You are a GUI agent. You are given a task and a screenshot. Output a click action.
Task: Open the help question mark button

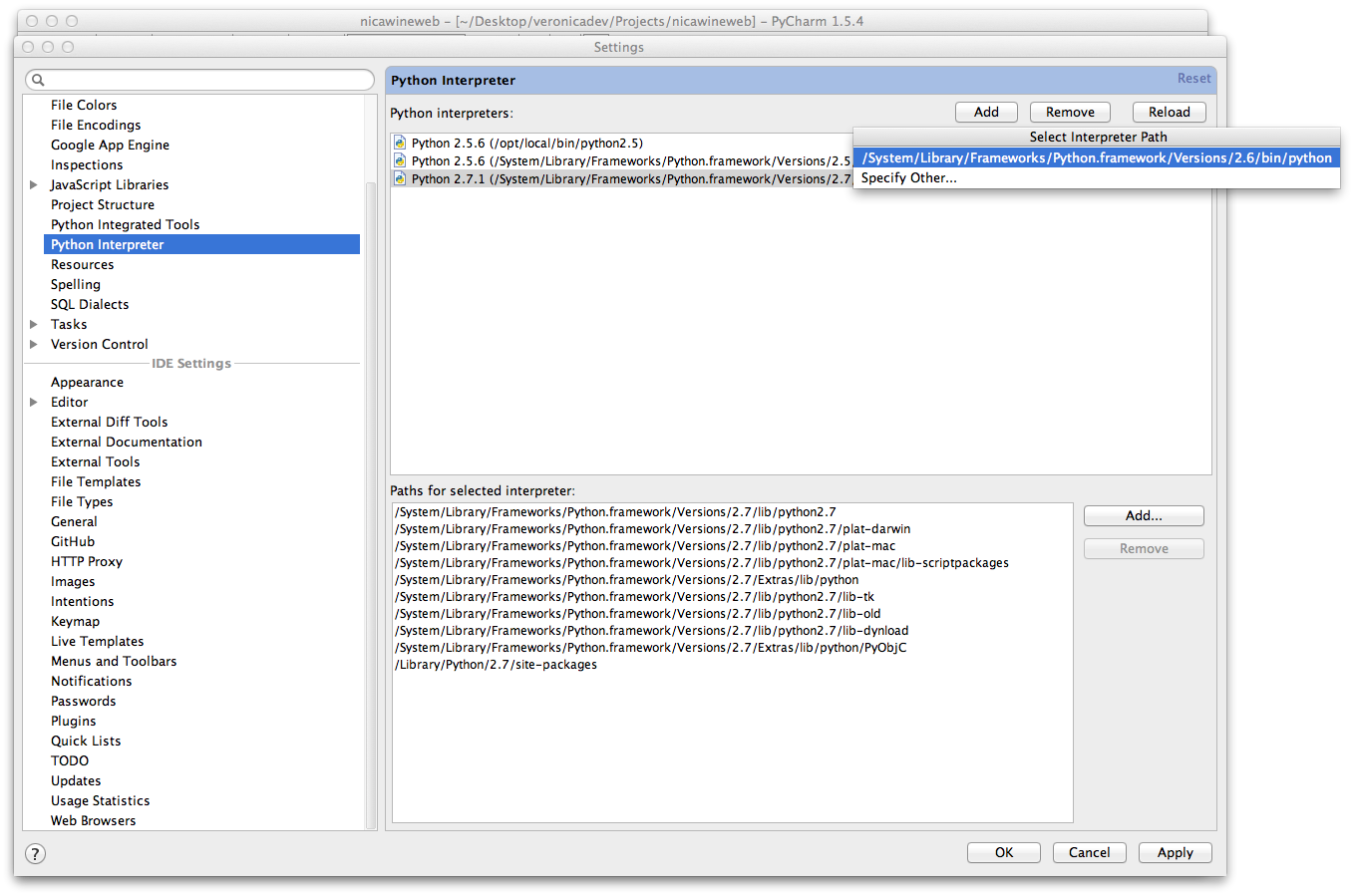(x=35, y=853)
